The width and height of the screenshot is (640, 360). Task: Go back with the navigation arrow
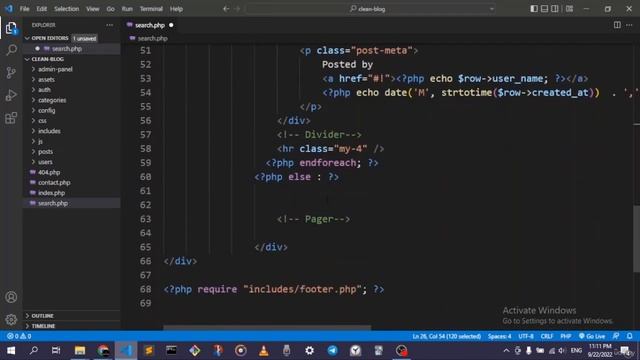(x=226, y=9)
